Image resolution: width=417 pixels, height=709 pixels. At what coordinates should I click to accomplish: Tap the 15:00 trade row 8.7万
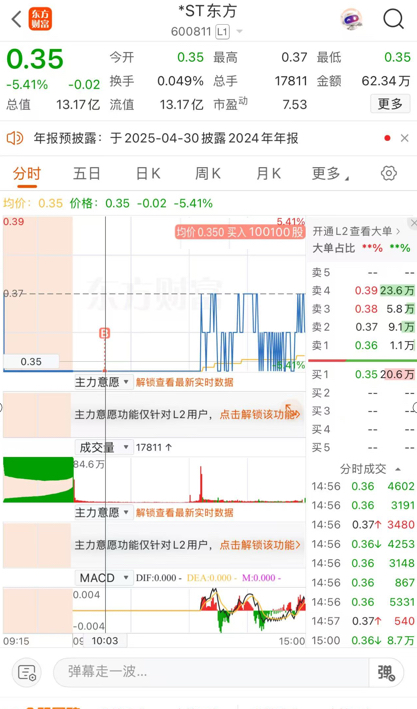[x=363, y=640]
